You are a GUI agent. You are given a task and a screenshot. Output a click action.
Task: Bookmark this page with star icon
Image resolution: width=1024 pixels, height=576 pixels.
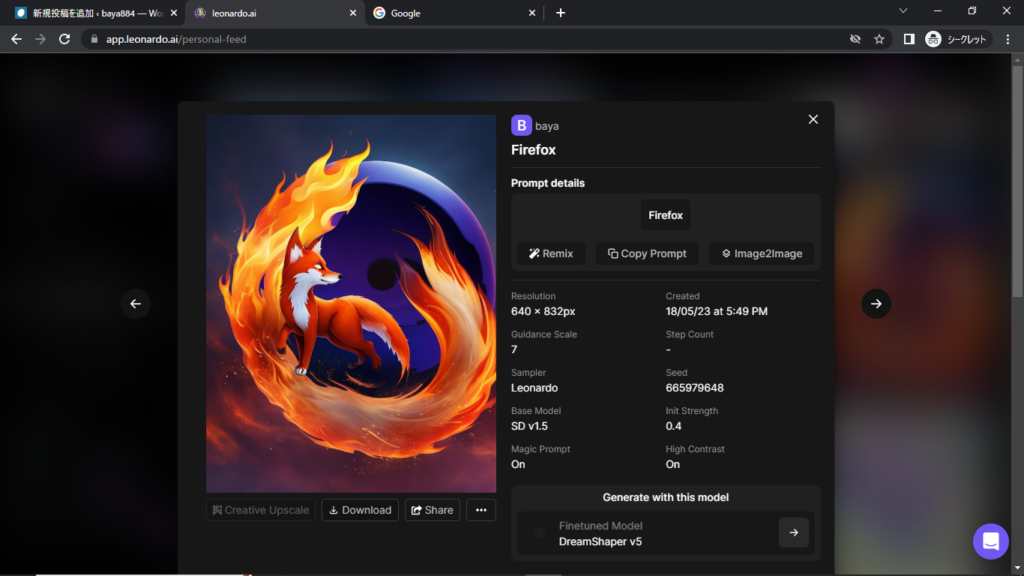[x=879, y=39]
